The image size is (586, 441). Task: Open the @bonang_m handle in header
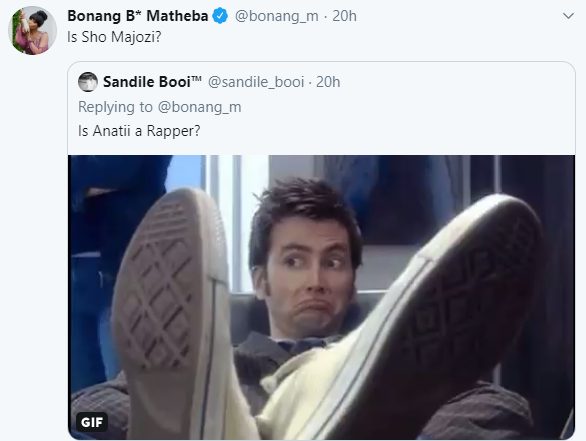tap(277, 16)
